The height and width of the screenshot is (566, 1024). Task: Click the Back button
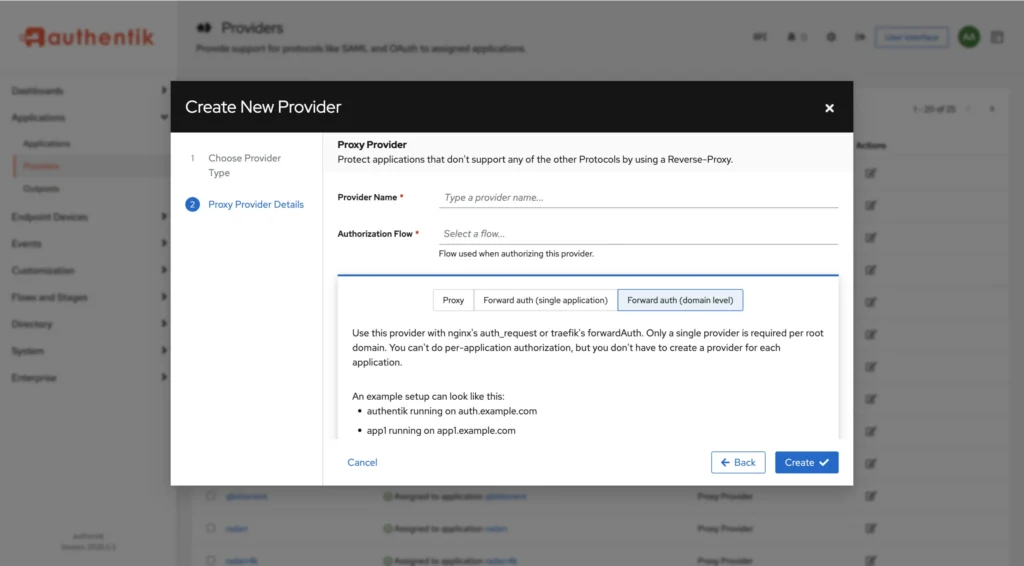click(738, 462)
